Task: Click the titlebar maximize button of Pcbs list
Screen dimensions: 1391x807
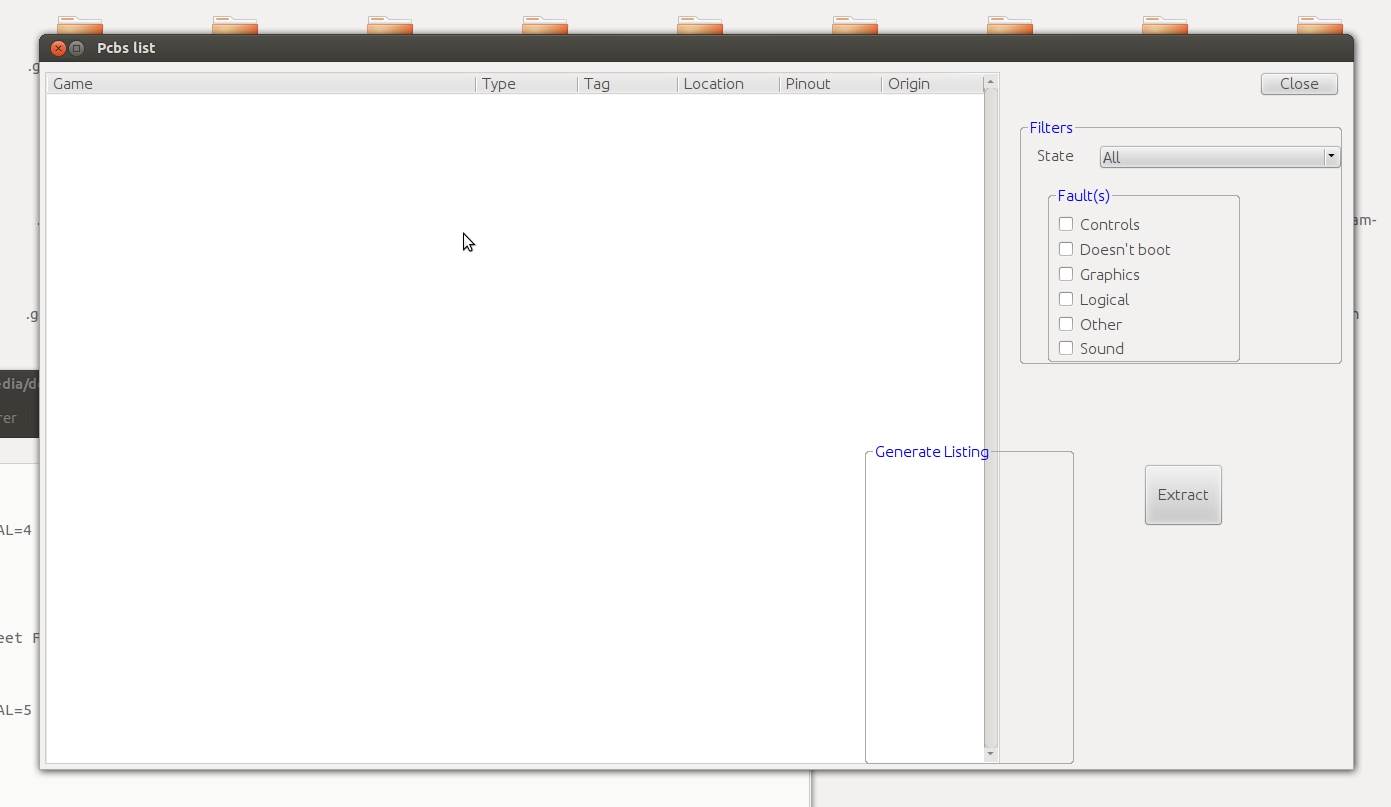Action: point(77,48)
